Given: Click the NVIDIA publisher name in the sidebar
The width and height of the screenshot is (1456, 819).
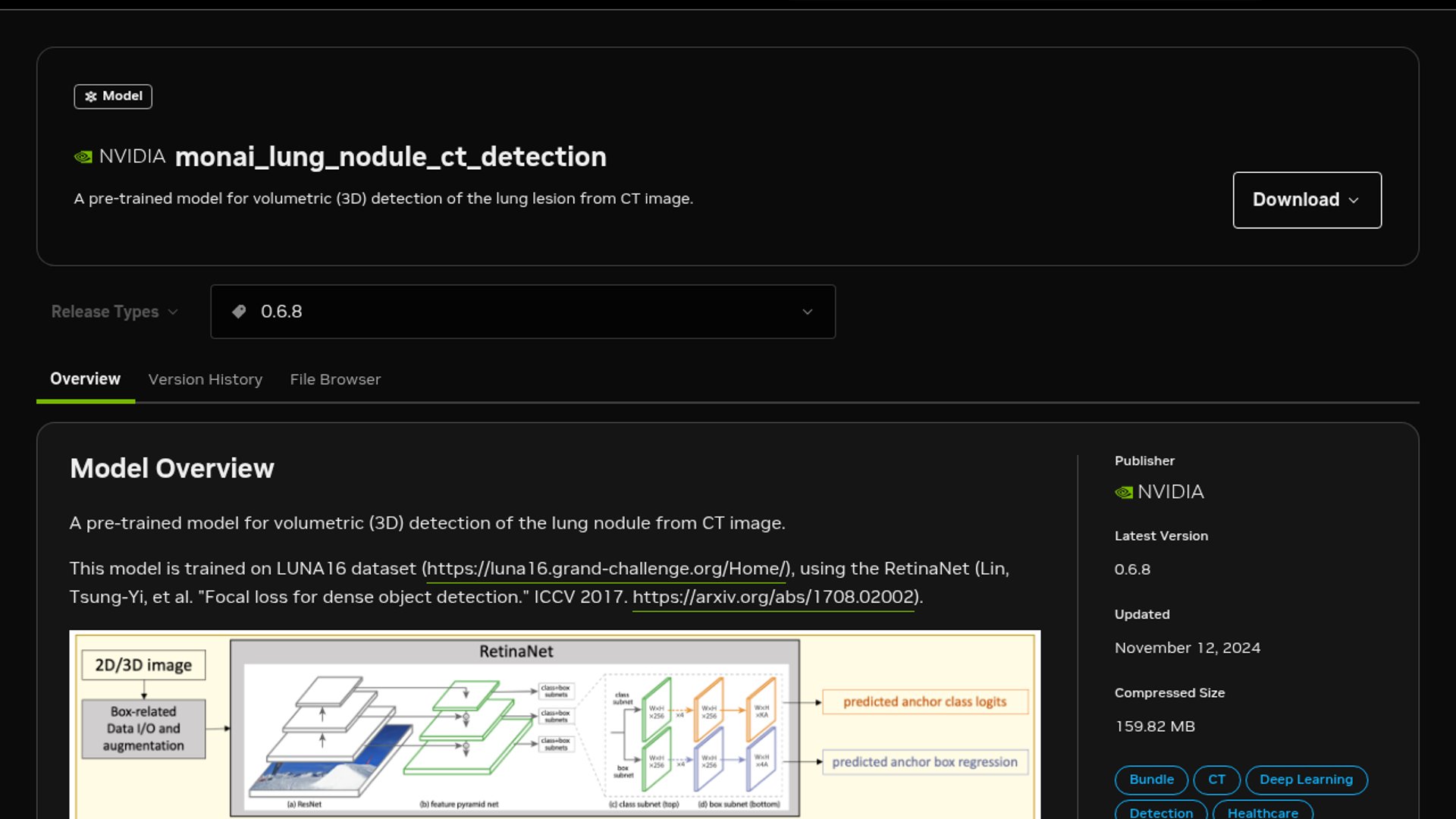Looking at the screenshot, I should click(x=1170, y=492).
